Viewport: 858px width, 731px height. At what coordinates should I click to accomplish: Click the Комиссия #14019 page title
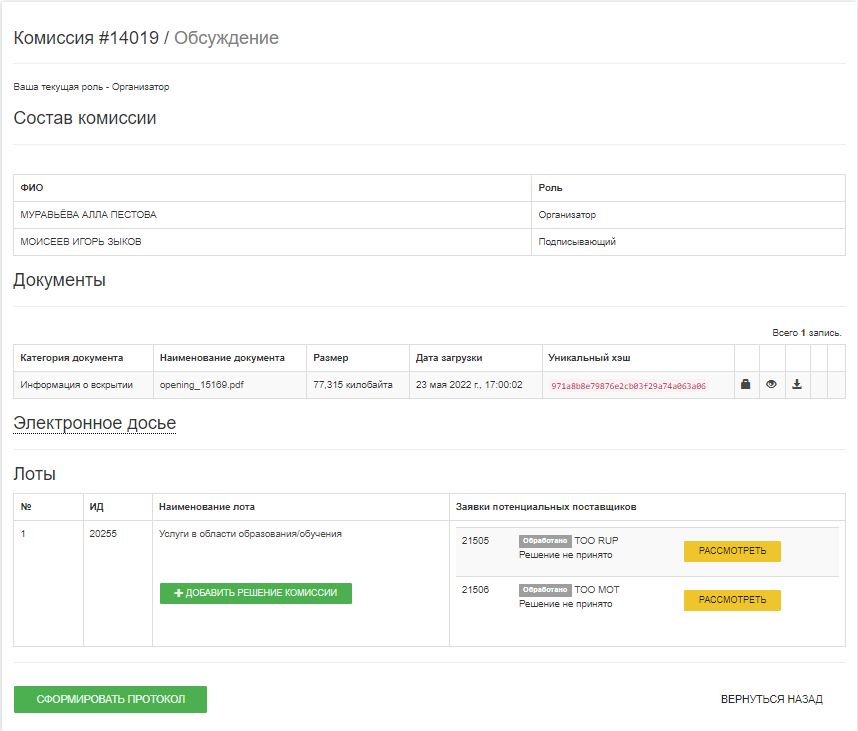[86, 38]
